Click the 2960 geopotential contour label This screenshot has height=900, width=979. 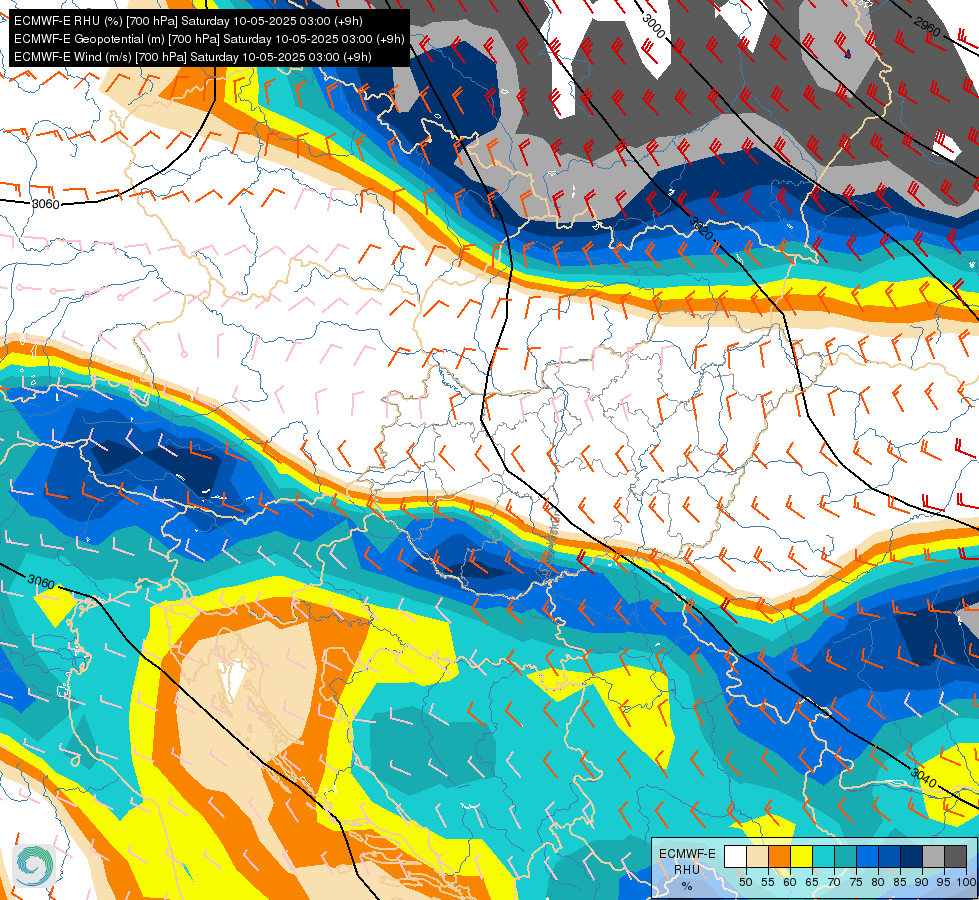coord(927,26)
